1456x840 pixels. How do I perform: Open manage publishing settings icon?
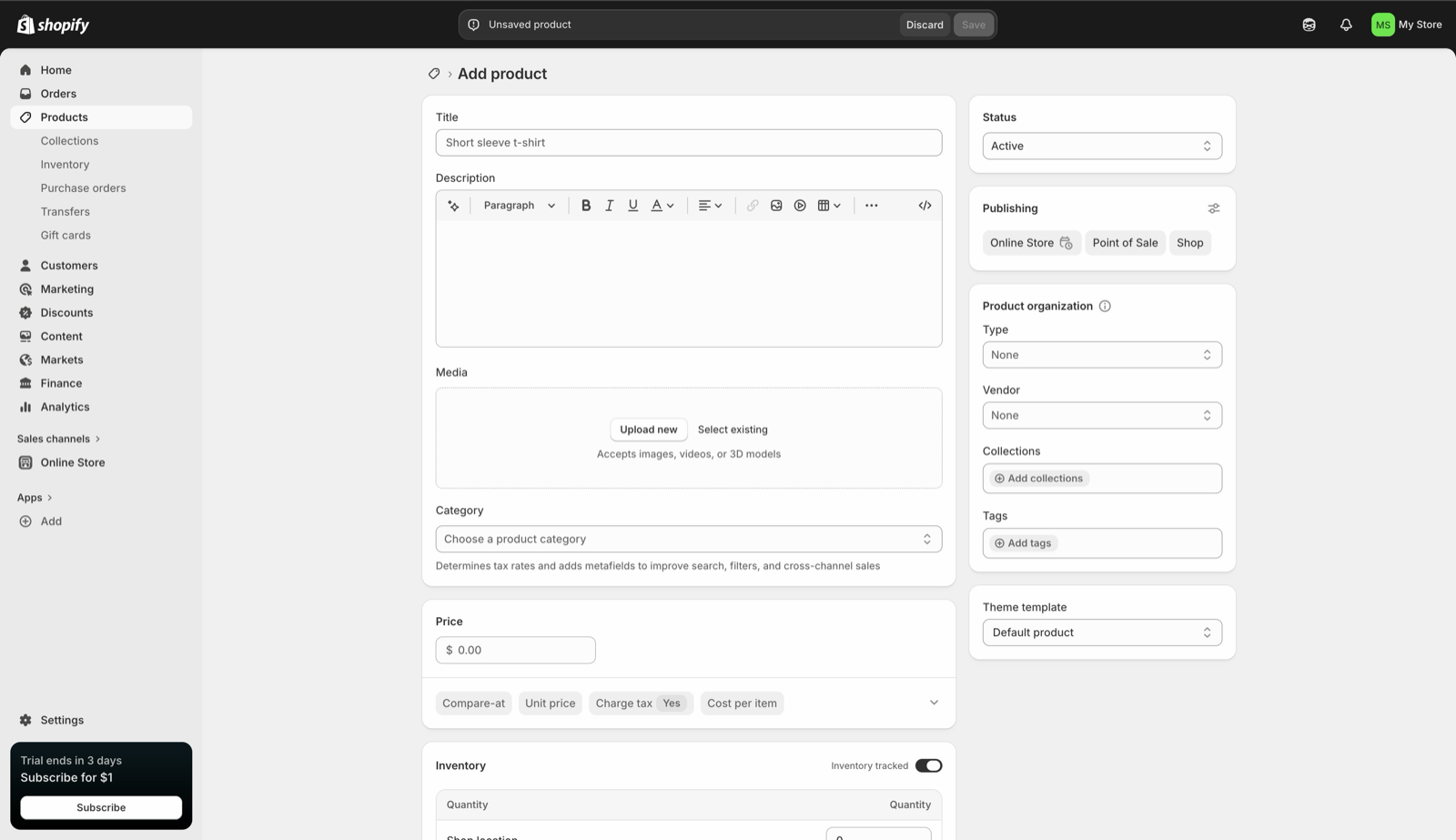click(1214, 208)
